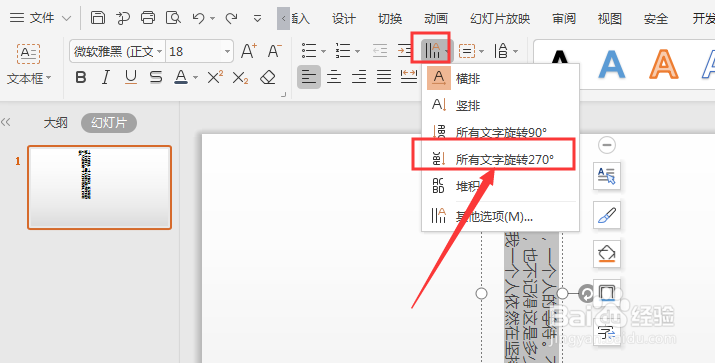Select 所有文字旋转90° option
Image resolution: width=715 pixels, height=363 pixels.
point(500,132)
